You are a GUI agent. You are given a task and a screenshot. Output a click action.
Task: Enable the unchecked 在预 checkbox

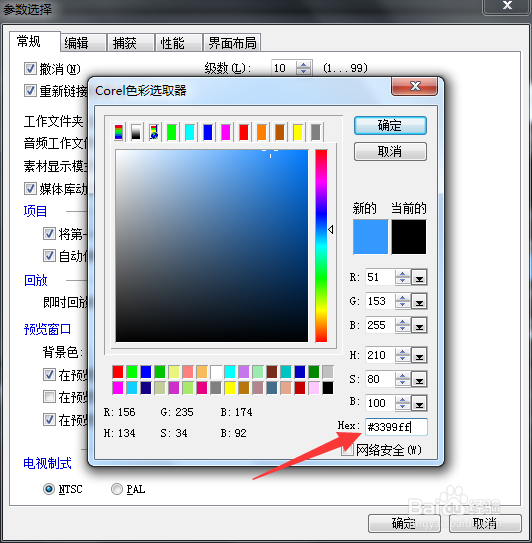[x=49, y=397]
